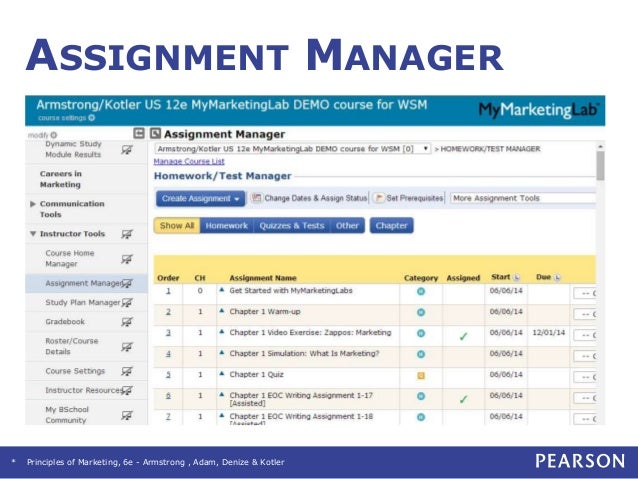
Task: Click category icon for Get Started with MyMarketingLabs
Action: click(x=421, y=291)
